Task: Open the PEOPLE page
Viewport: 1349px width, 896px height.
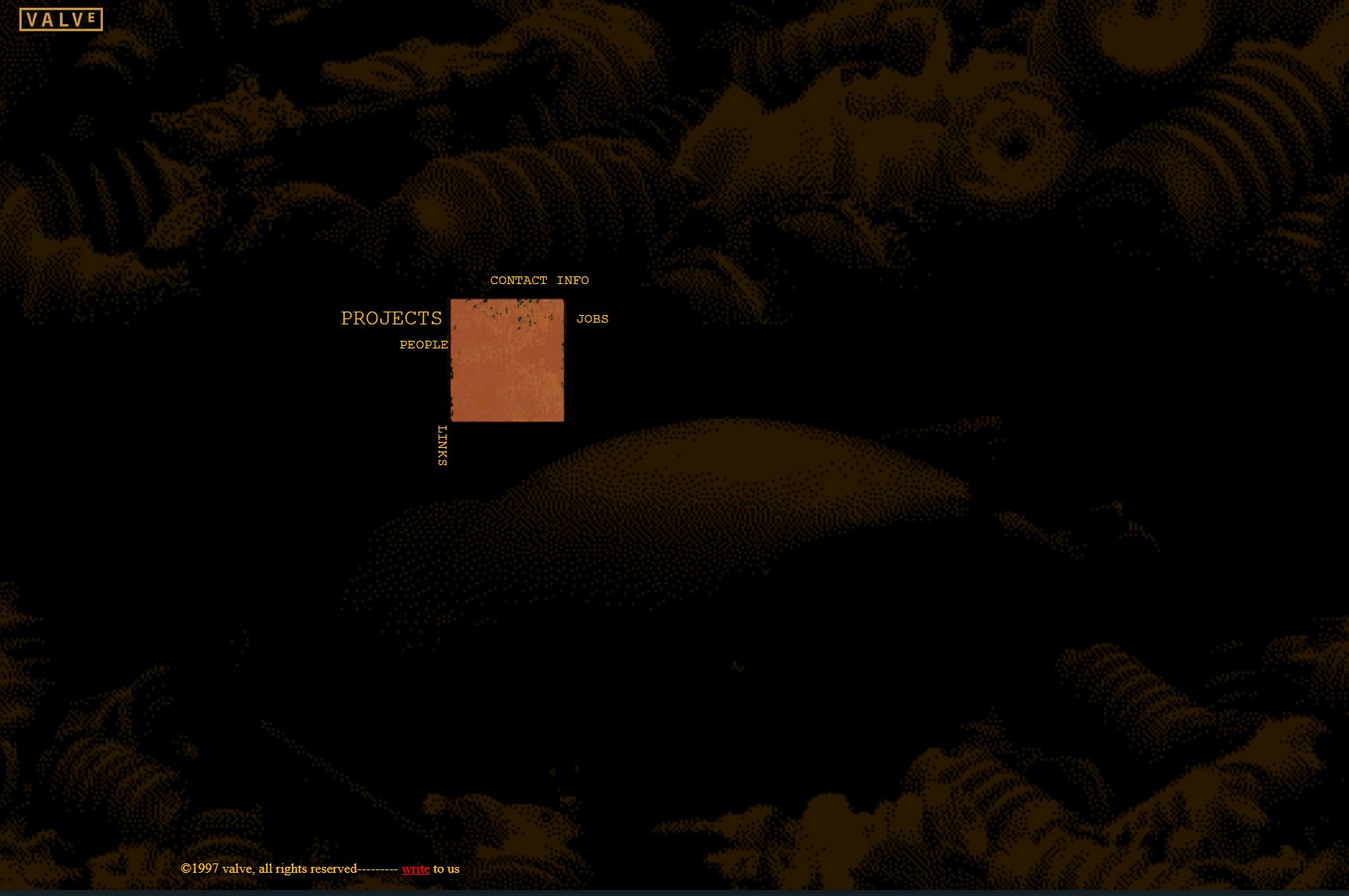Action: (424, 344)
